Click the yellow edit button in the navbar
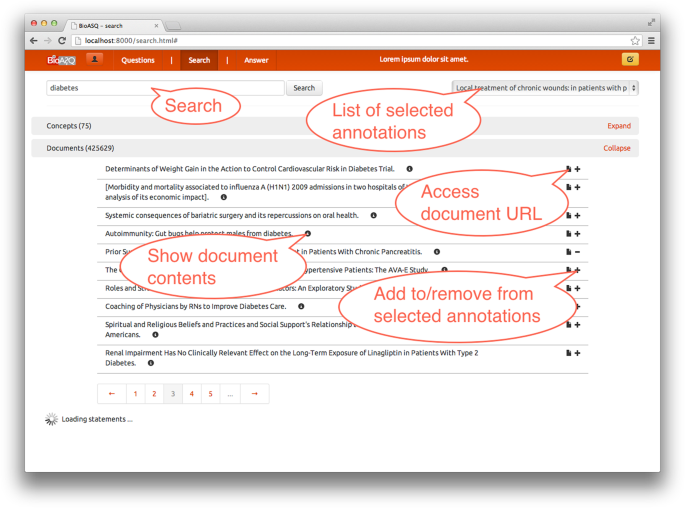 pos(630,59)
